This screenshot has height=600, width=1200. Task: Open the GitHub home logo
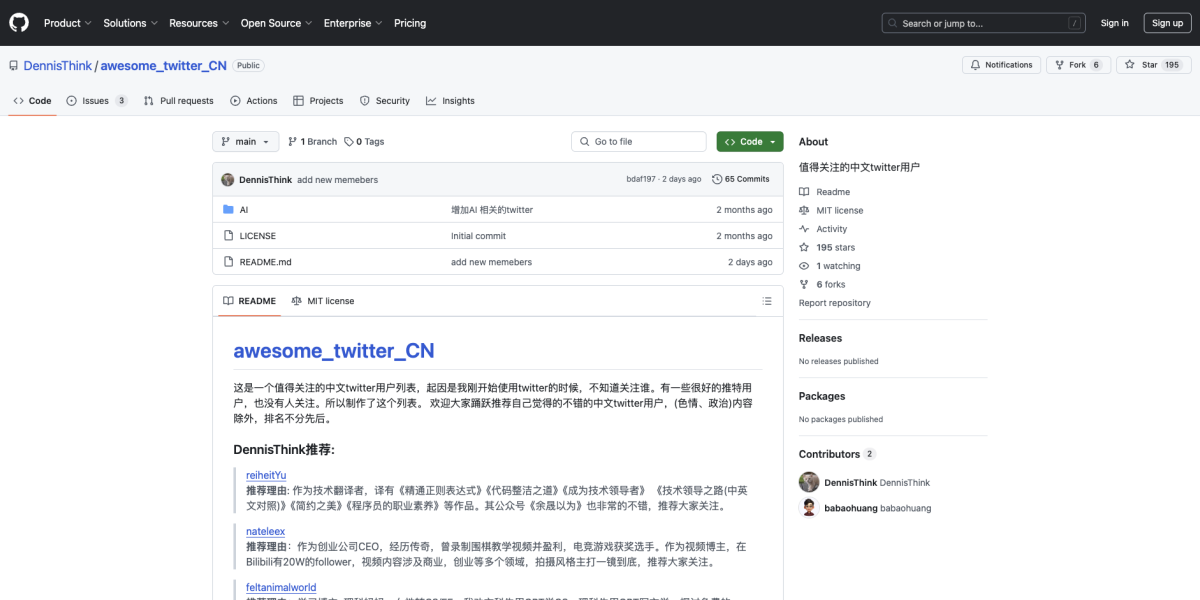(18, 22)
